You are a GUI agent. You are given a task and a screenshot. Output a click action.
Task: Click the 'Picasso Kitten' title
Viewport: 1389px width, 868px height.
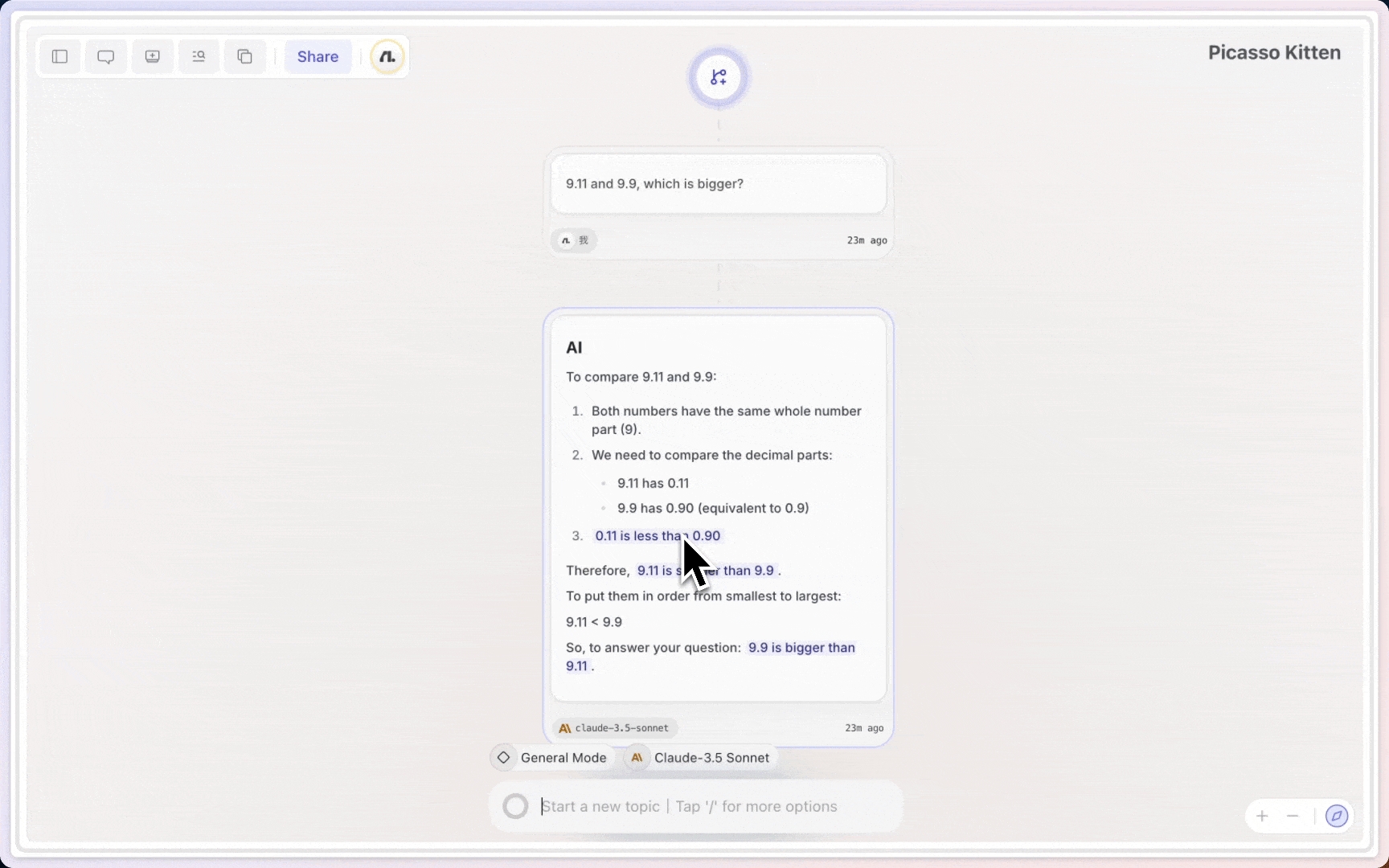click(1274, 53)
